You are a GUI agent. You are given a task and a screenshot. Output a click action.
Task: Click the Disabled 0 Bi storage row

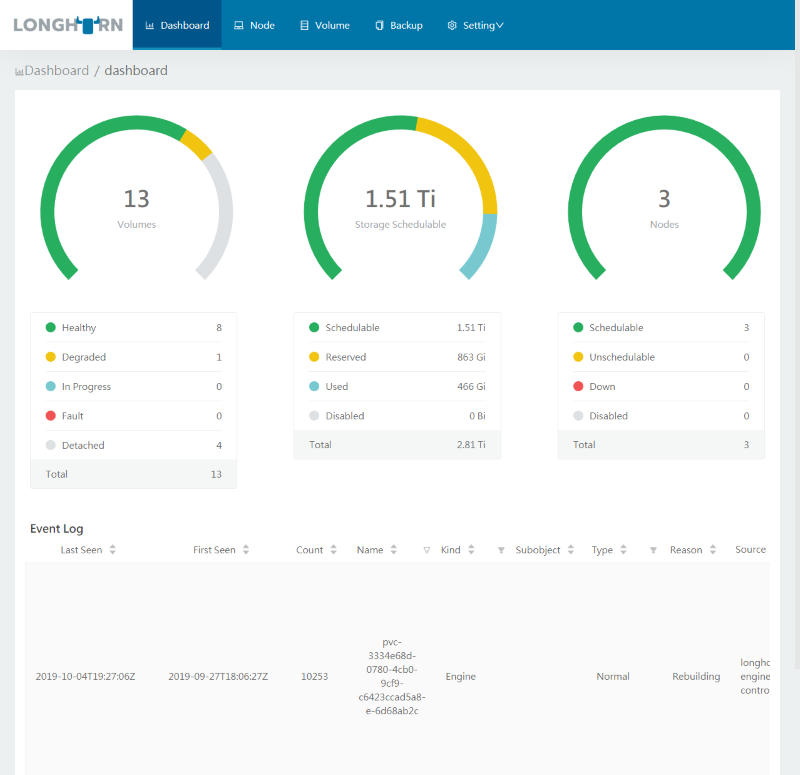point(397,416)
